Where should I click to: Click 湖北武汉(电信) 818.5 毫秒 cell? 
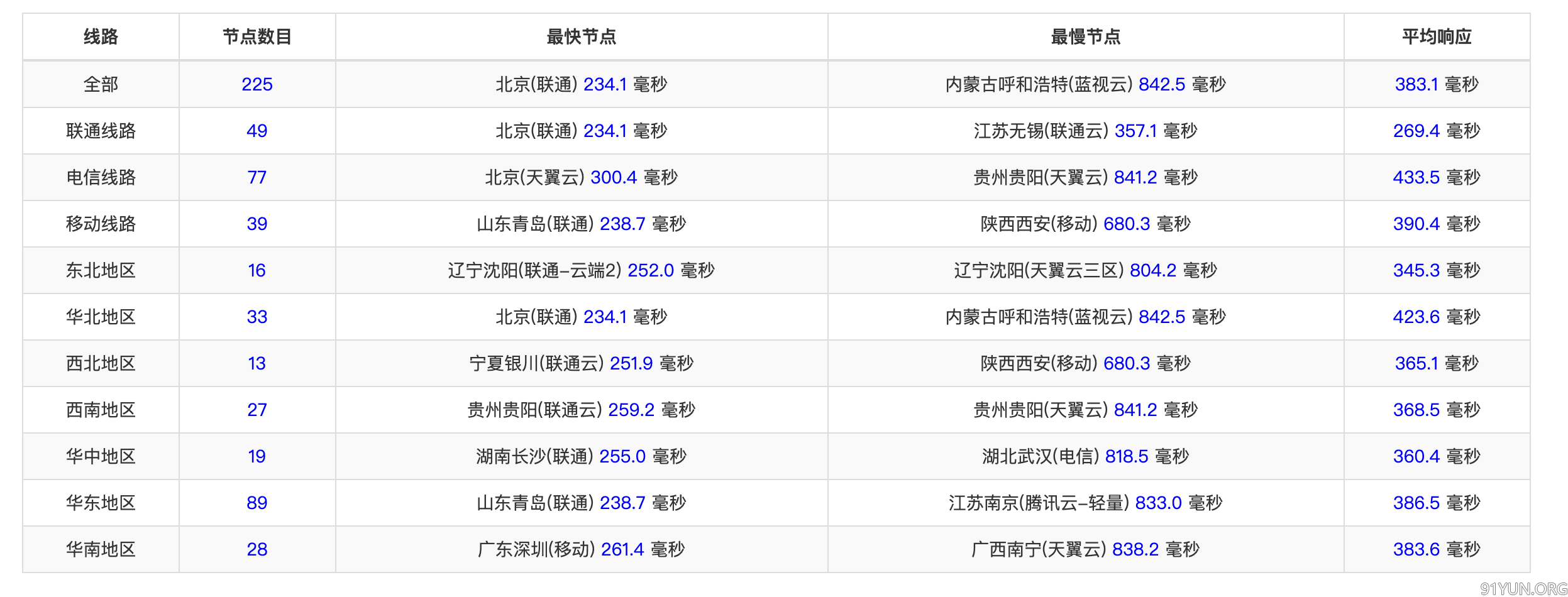[1086, 456]
